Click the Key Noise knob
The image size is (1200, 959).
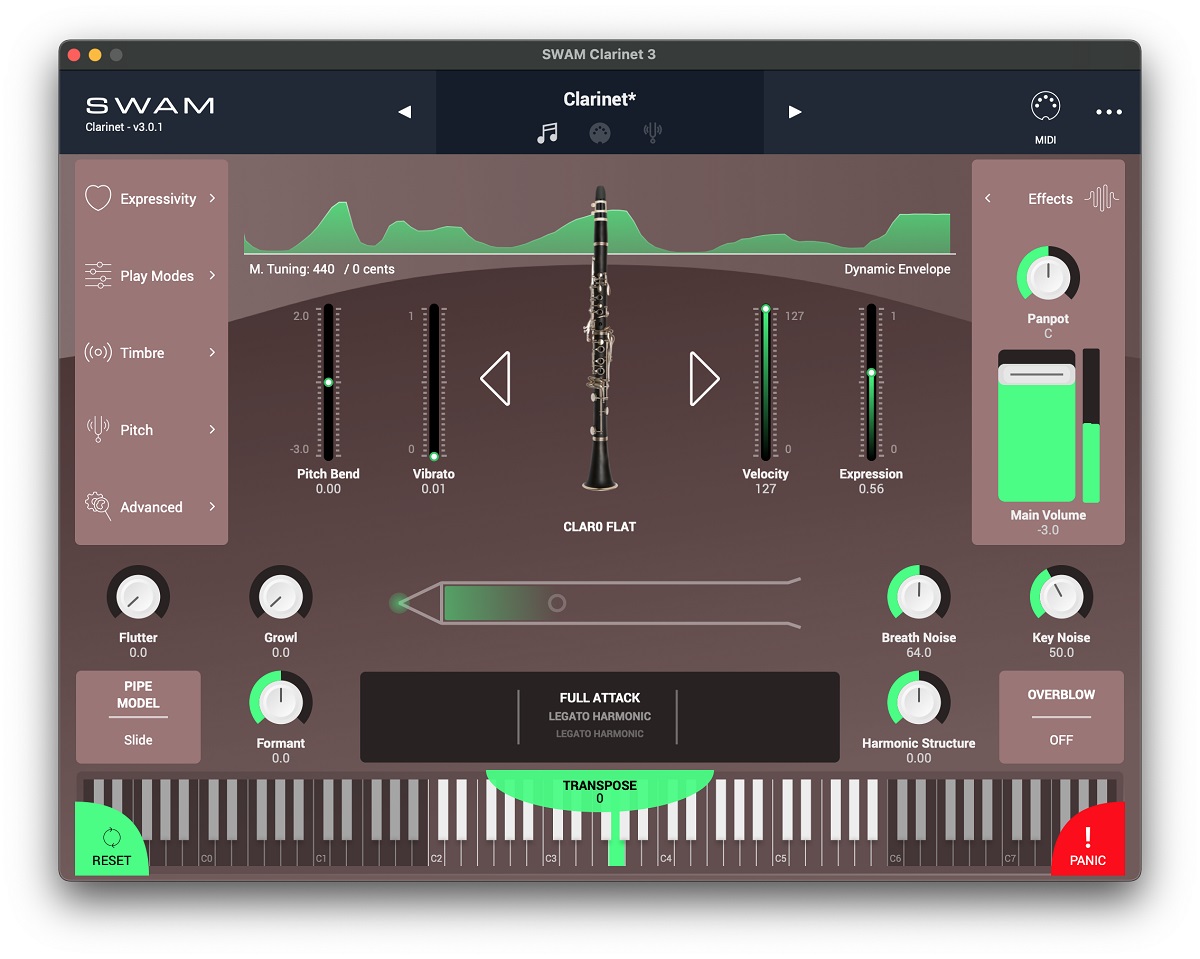click(x=1061, y=597)
